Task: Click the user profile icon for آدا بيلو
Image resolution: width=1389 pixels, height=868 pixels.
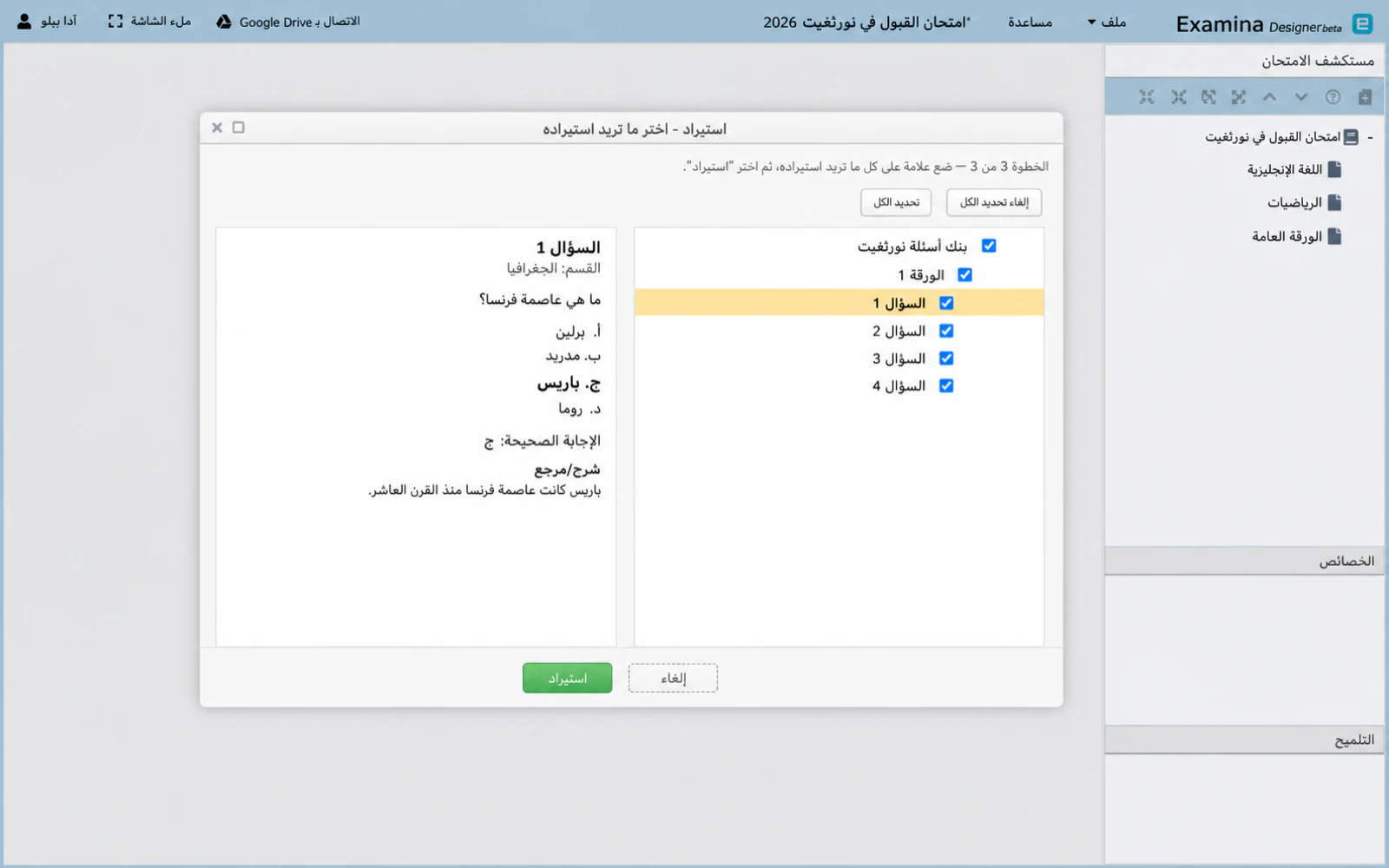Action: pyautogui.click(x=24, y=21)
